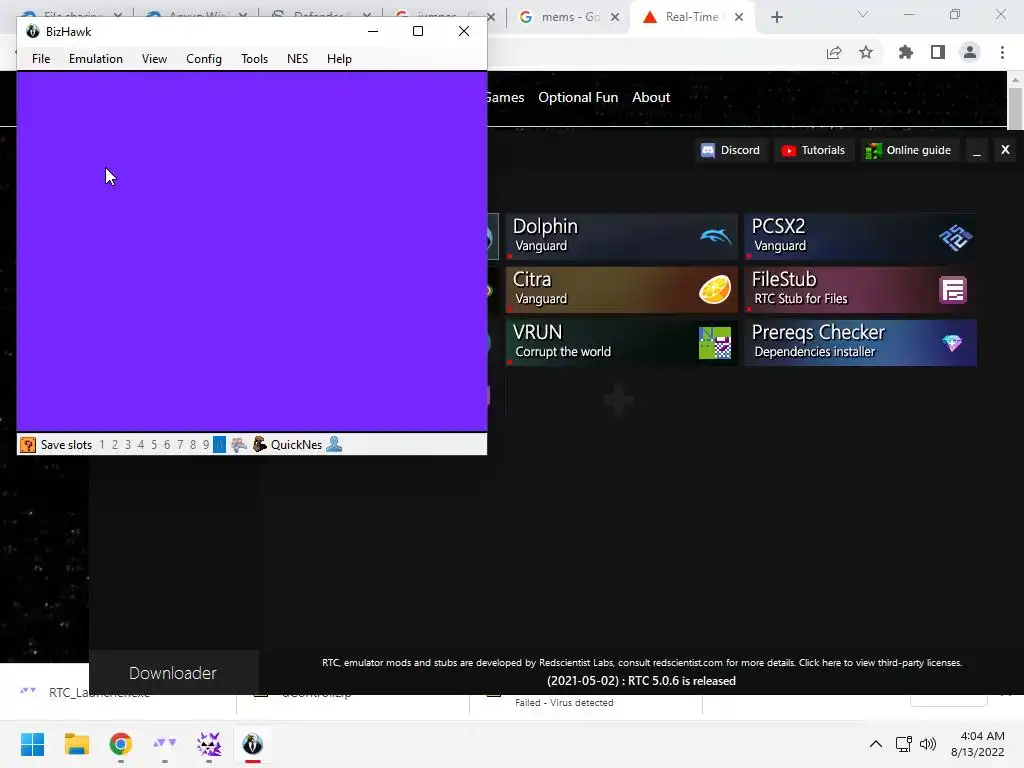This screenshot has height=768, width=1024.
Task: Click the Dolphin logo icon
Action: pyautogui.click(x=715, y=236)
